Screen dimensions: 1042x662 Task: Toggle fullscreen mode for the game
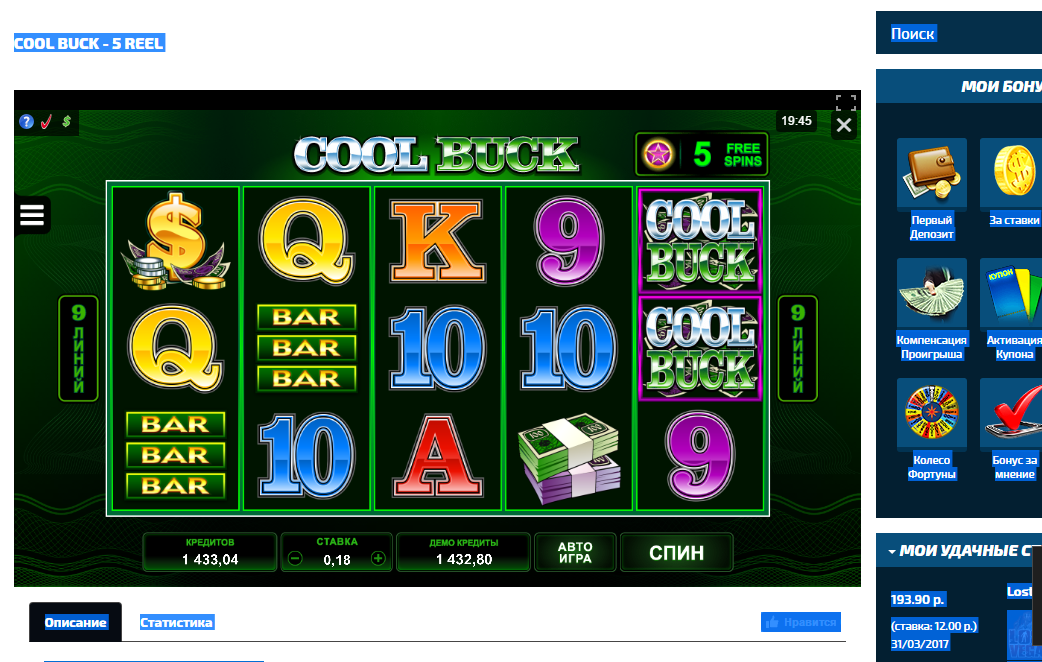845,101
